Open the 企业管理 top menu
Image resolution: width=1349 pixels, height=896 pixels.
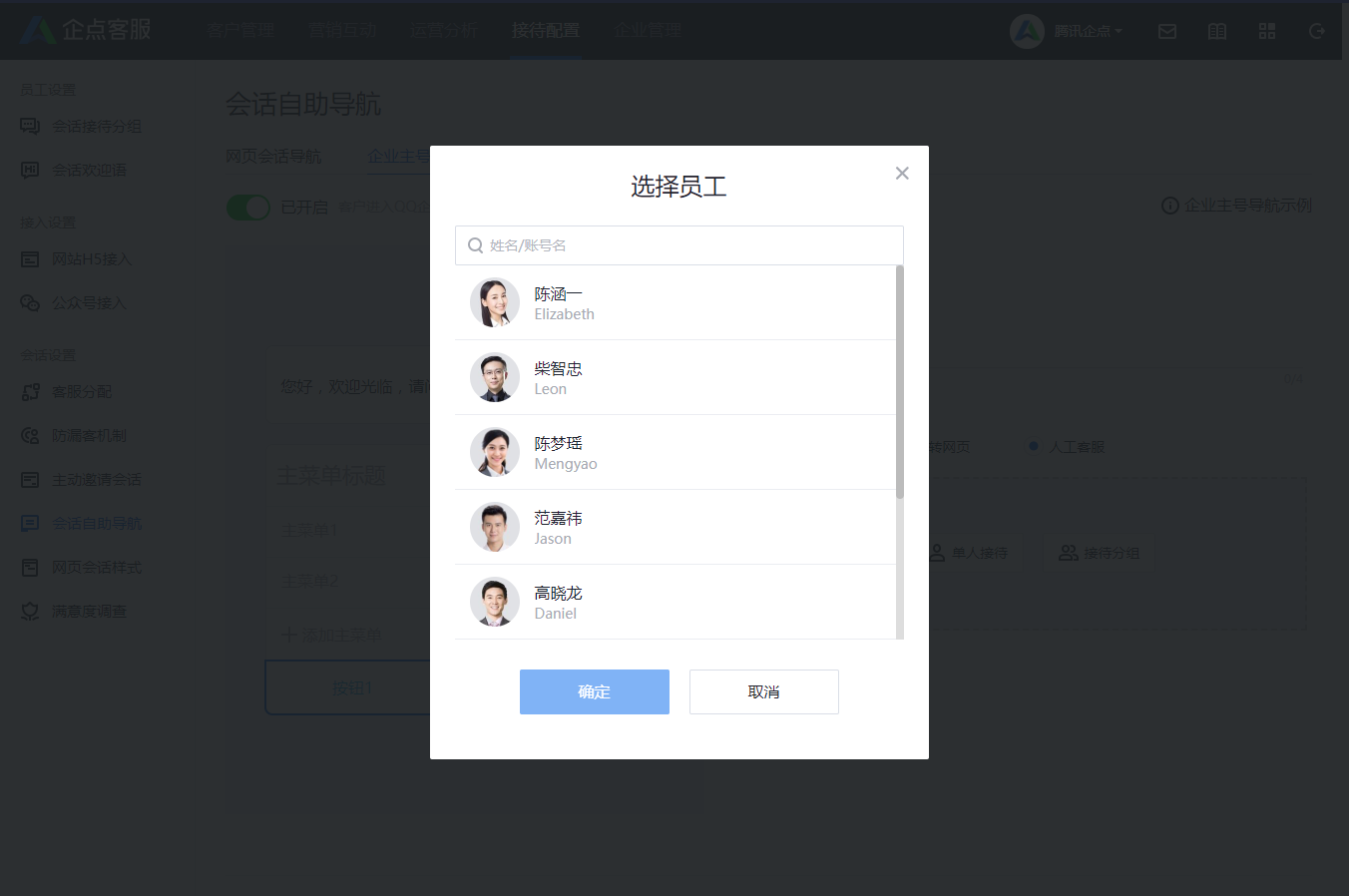point(648,30)
